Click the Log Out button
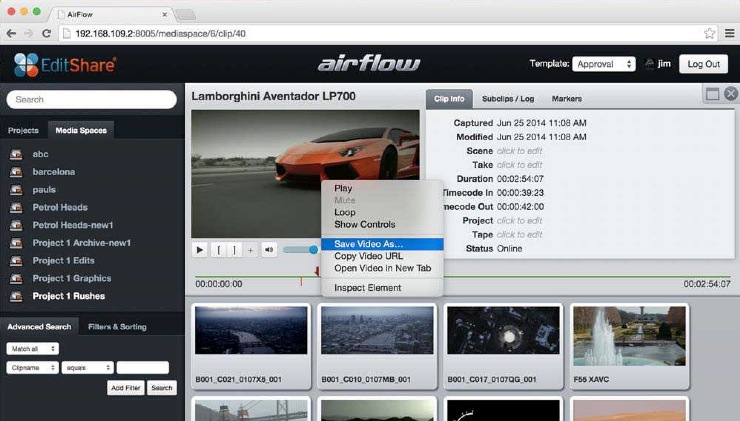Image resolution: width=740 pixels, height=421 pixels. point(703,64)
